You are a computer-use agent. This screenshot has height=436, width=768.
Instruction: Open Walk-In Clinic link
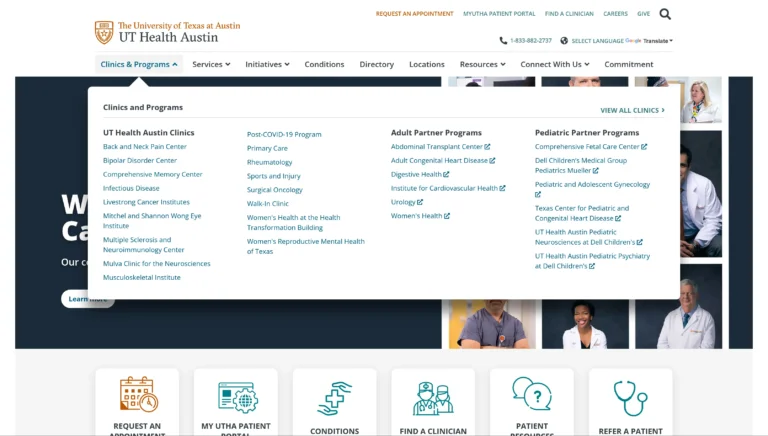[x=267, y=203]
